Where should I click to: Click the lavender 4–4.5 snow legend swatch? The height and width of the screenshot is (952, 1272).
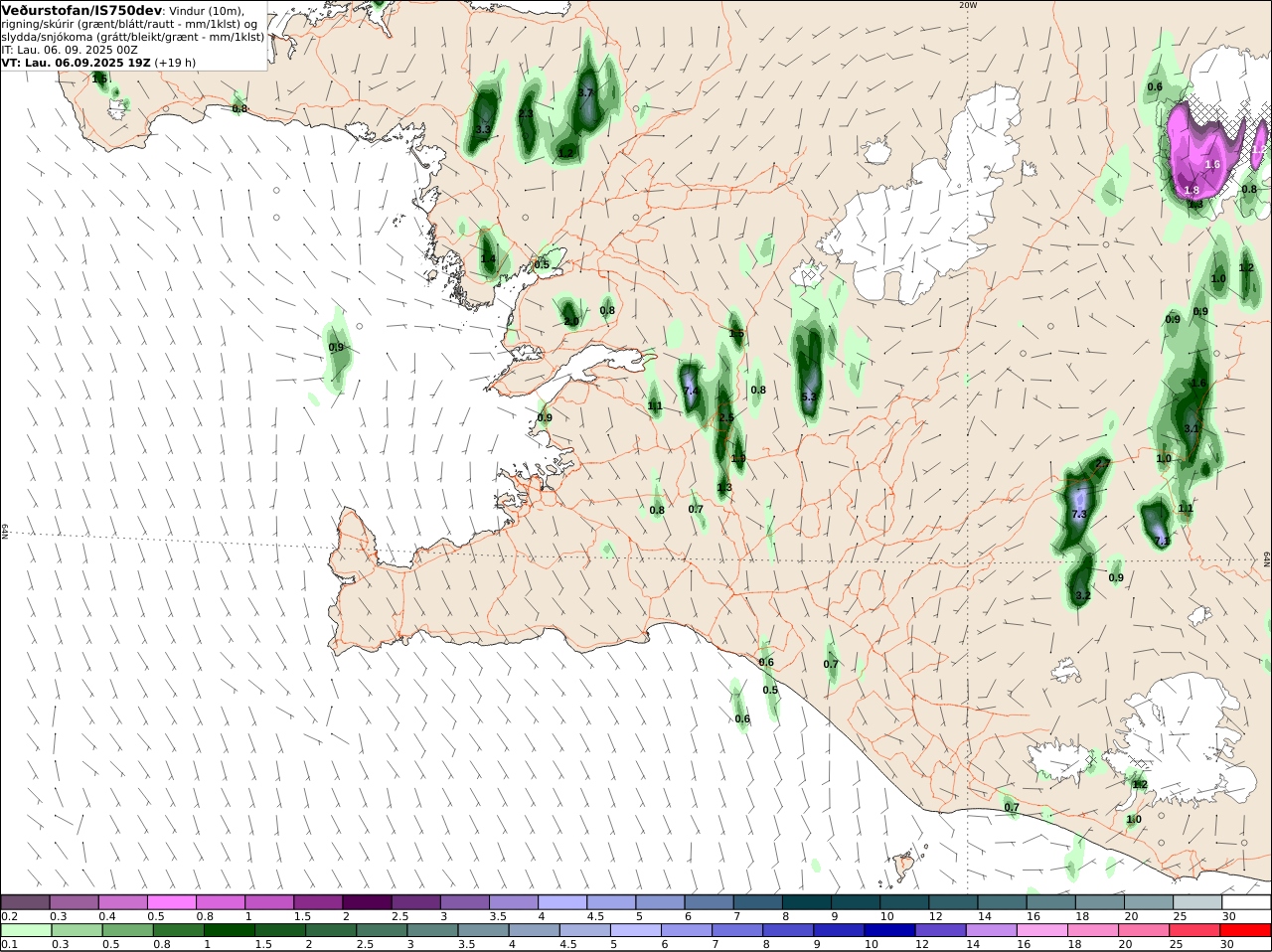[562, 902]
